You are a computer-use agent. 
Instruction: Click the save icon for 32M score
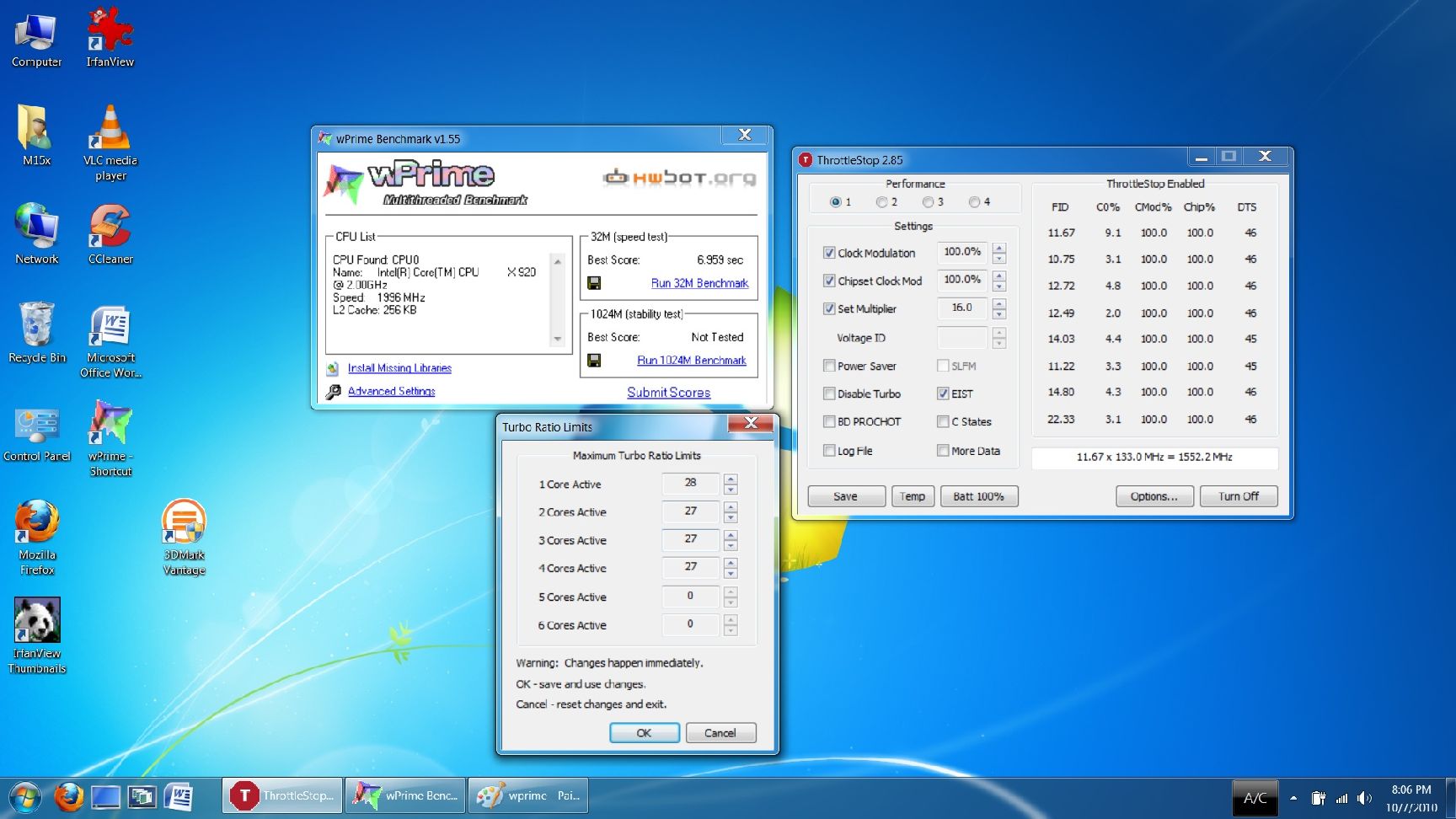click(x=594, y=283)
